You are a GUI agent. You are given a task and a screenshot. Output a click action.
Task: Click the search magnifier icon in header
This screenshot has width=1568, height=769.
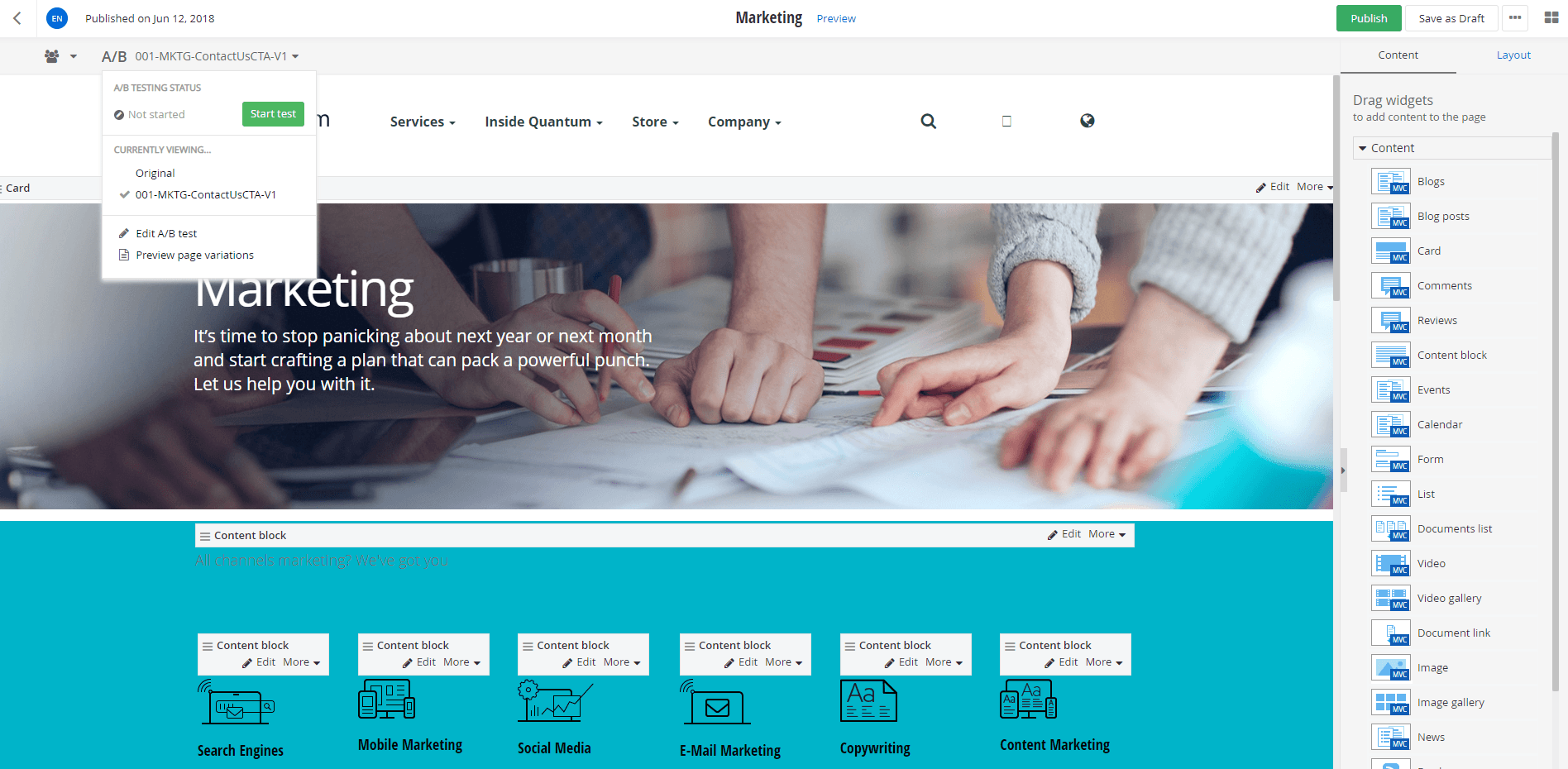tap(928, 122)
